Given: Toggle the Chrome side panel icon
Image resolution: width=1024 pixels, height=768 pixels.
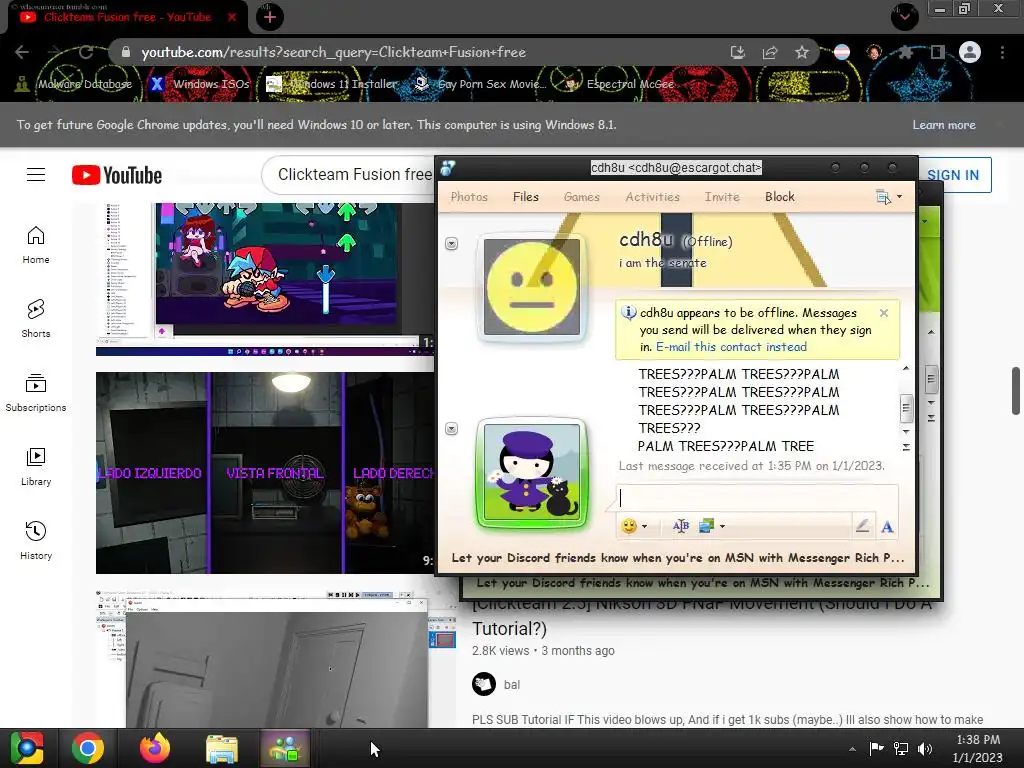Looking at the screenshot, I should click(938, 52).
